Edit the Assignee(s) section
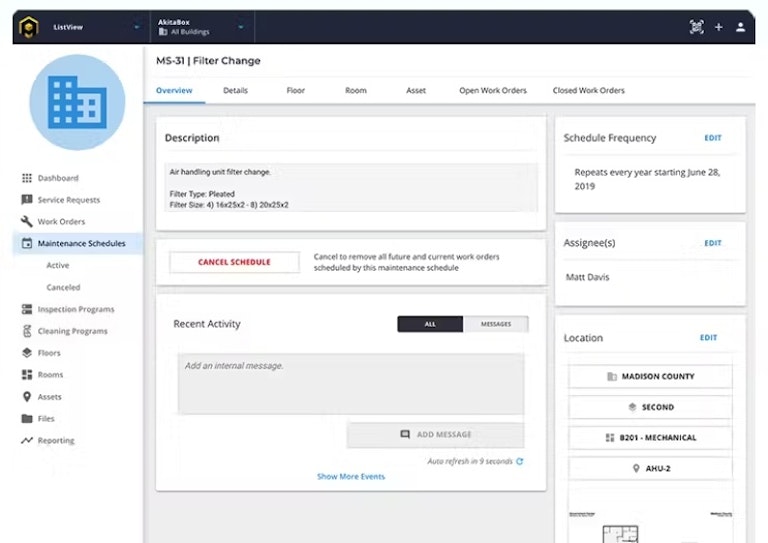 (x=713, y=243)
